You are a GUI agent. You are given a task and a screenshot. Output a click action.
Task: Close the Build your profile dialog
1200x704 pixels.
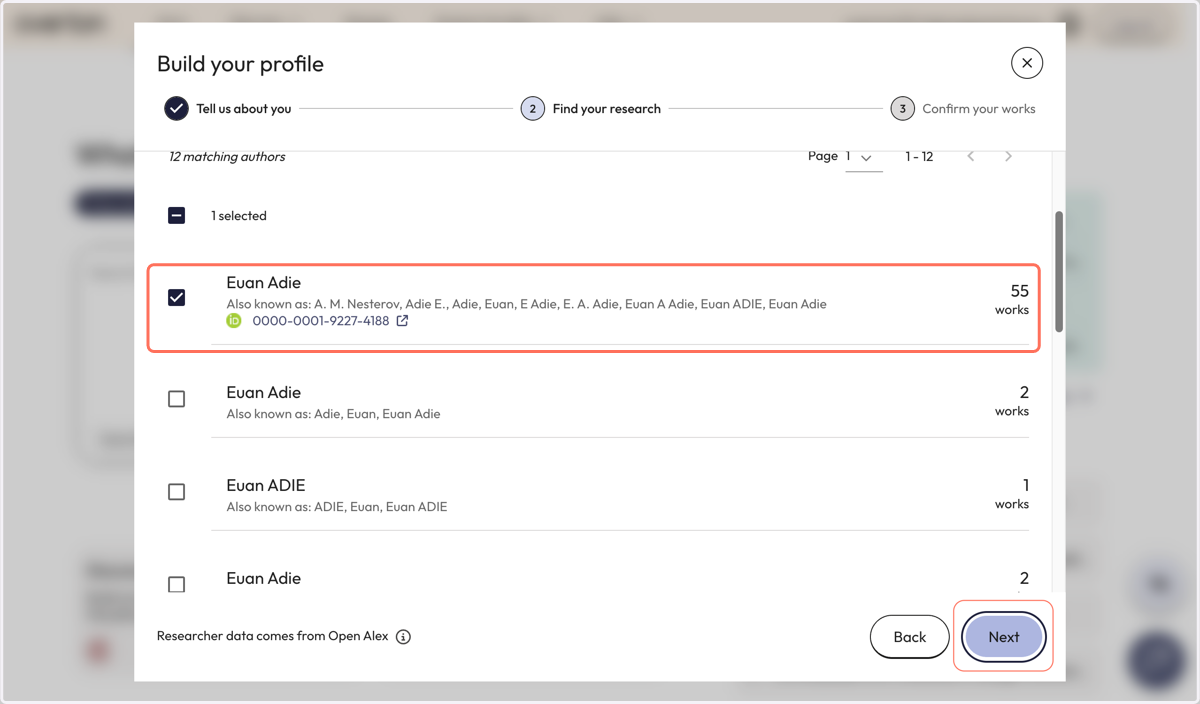[x=1027, y=63]
